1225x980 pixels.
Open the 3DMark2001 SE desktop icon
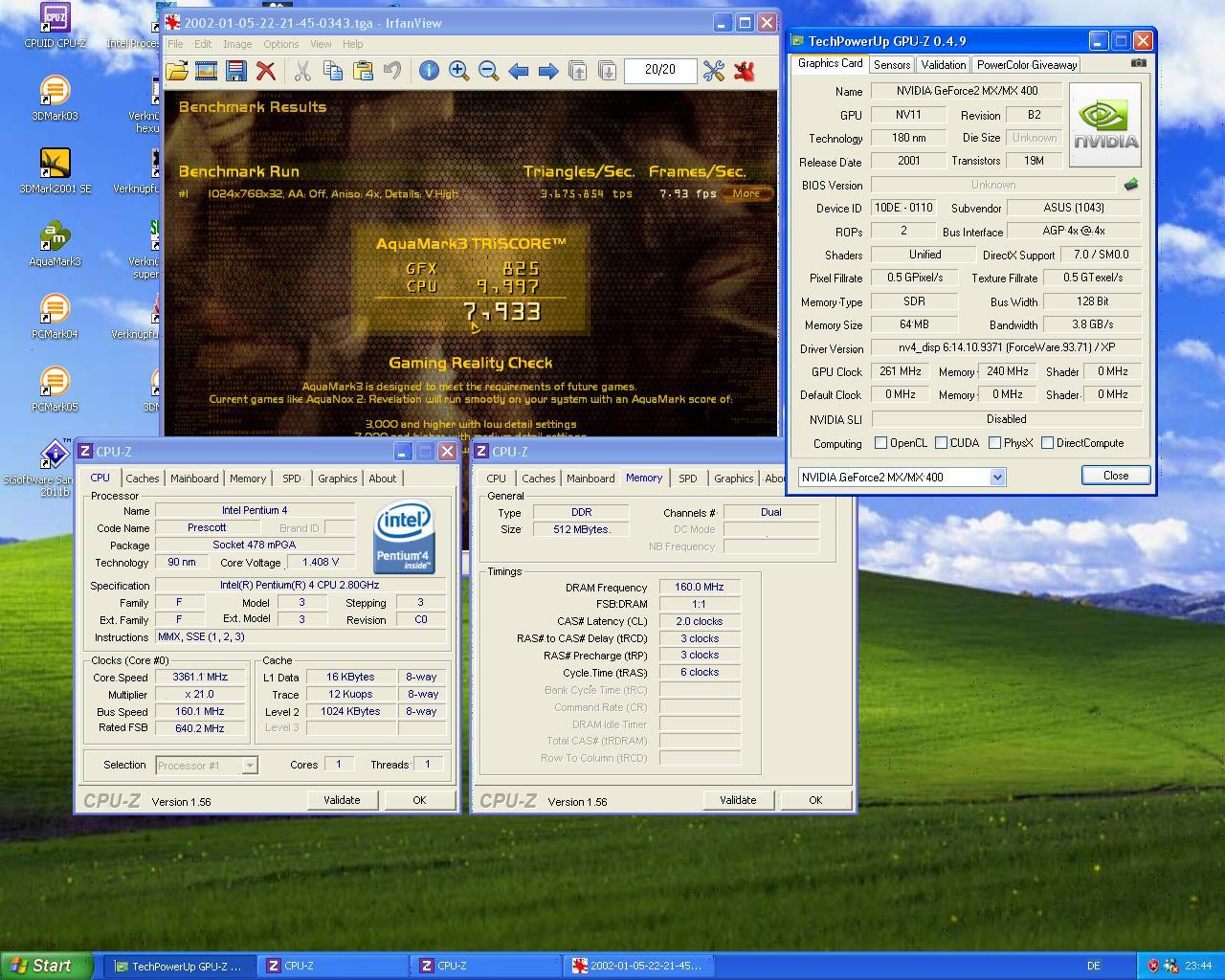(55, 172)
